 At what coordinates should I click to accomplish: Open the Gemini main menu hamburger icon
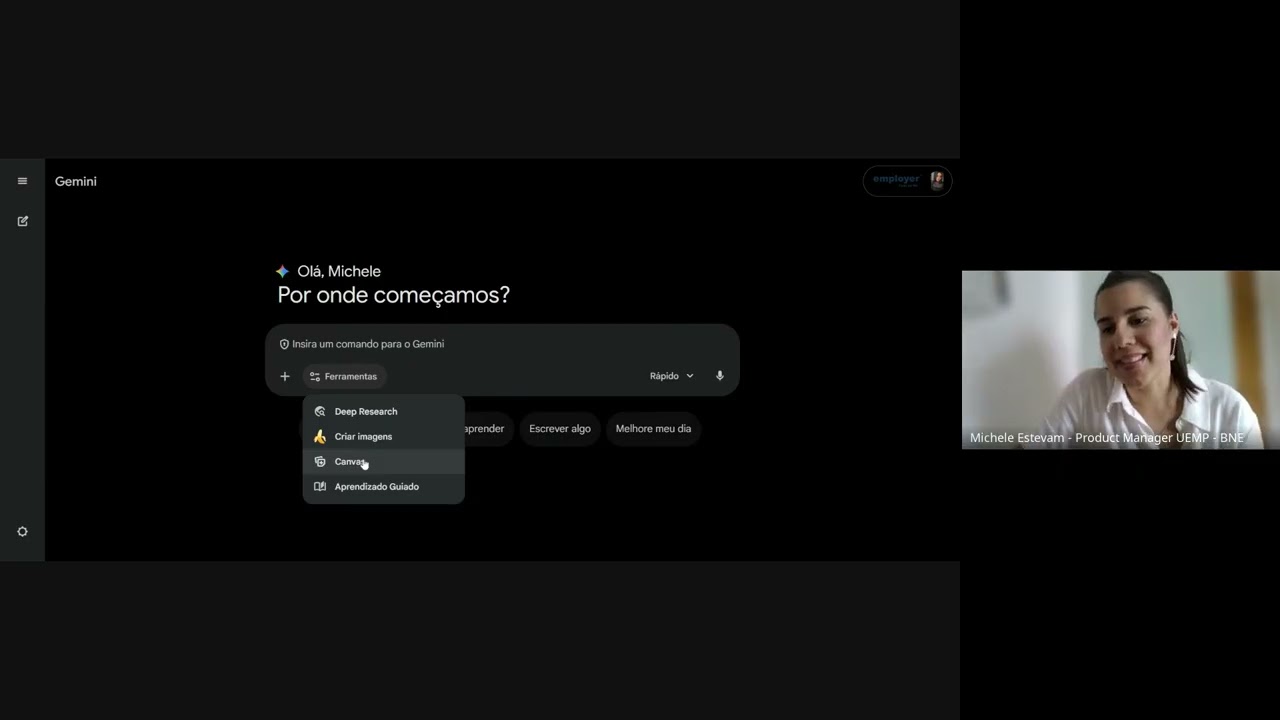tap(22, 181)
